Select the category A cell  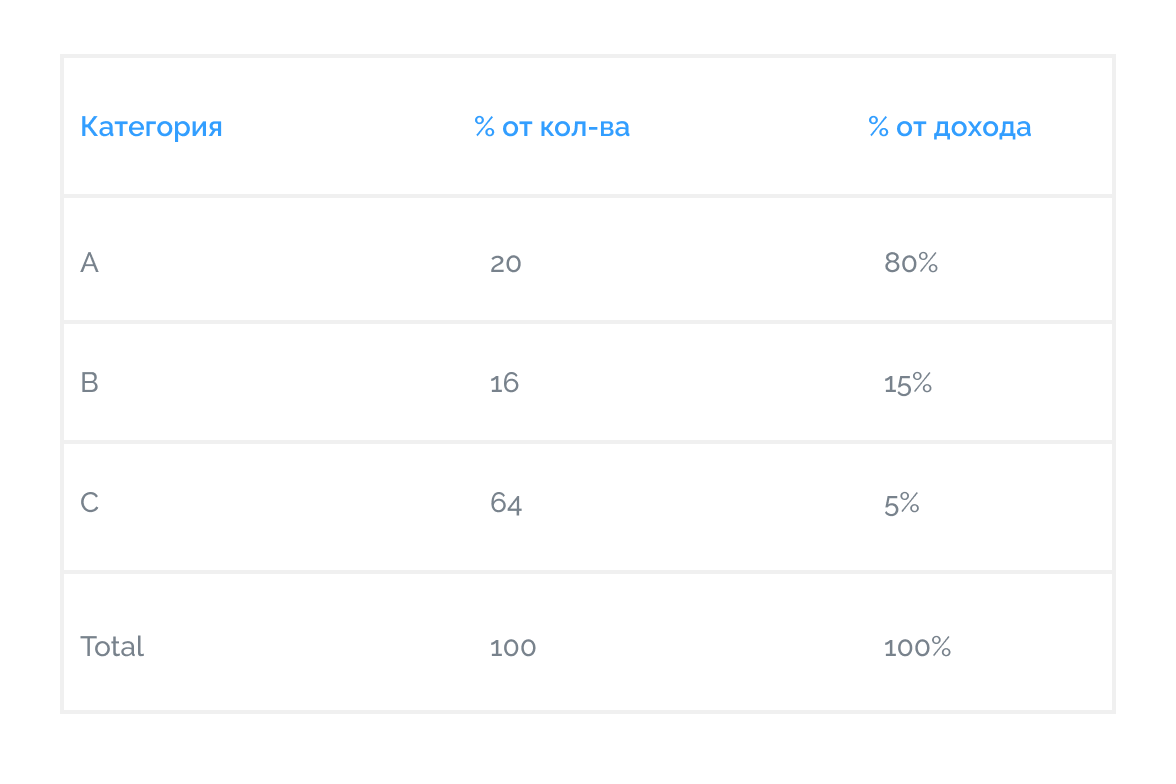(x=89, y=263)
